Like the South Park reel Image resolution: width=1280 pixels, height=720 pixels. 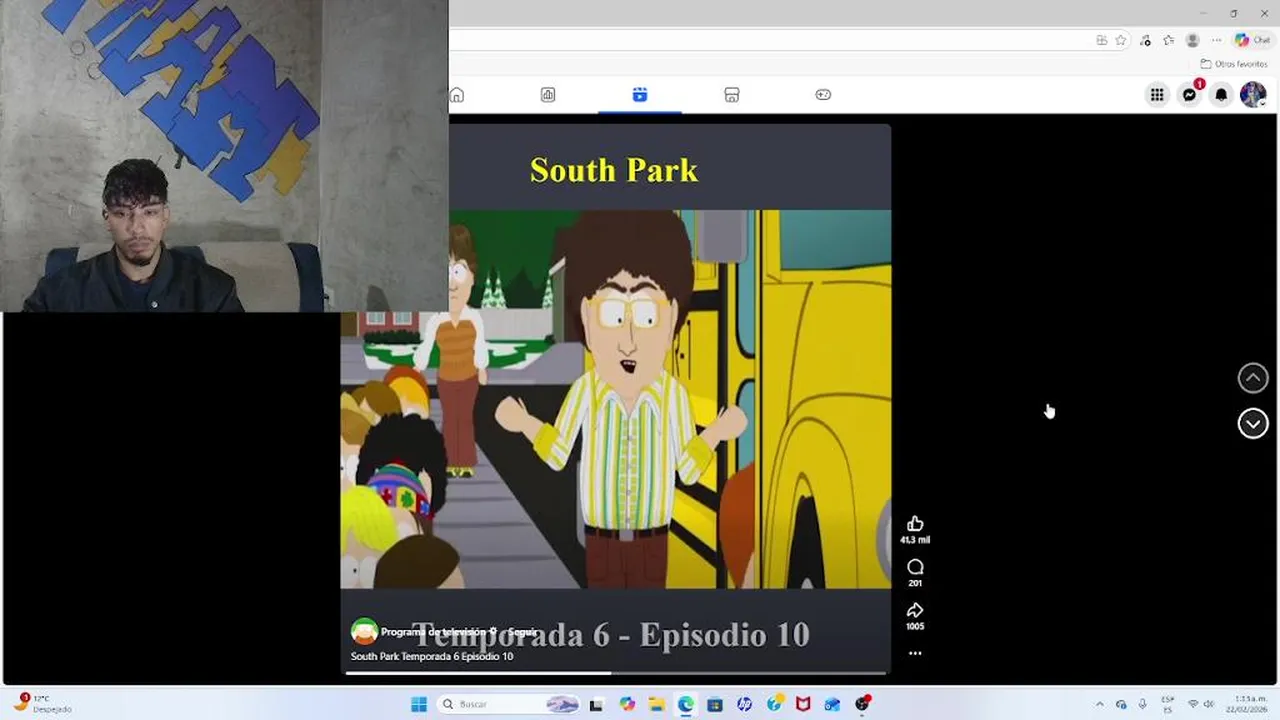[x=915, y=524]
